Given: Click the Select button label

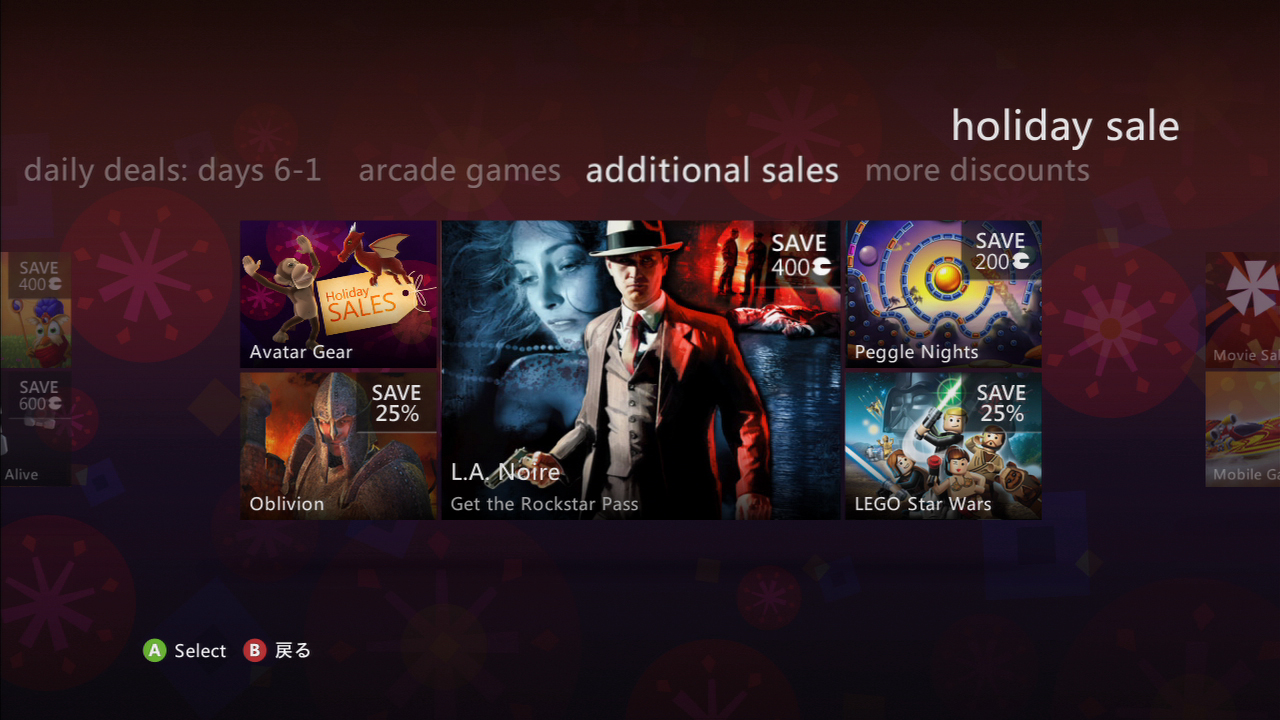Looking at the screenshot, I should 200,651.
